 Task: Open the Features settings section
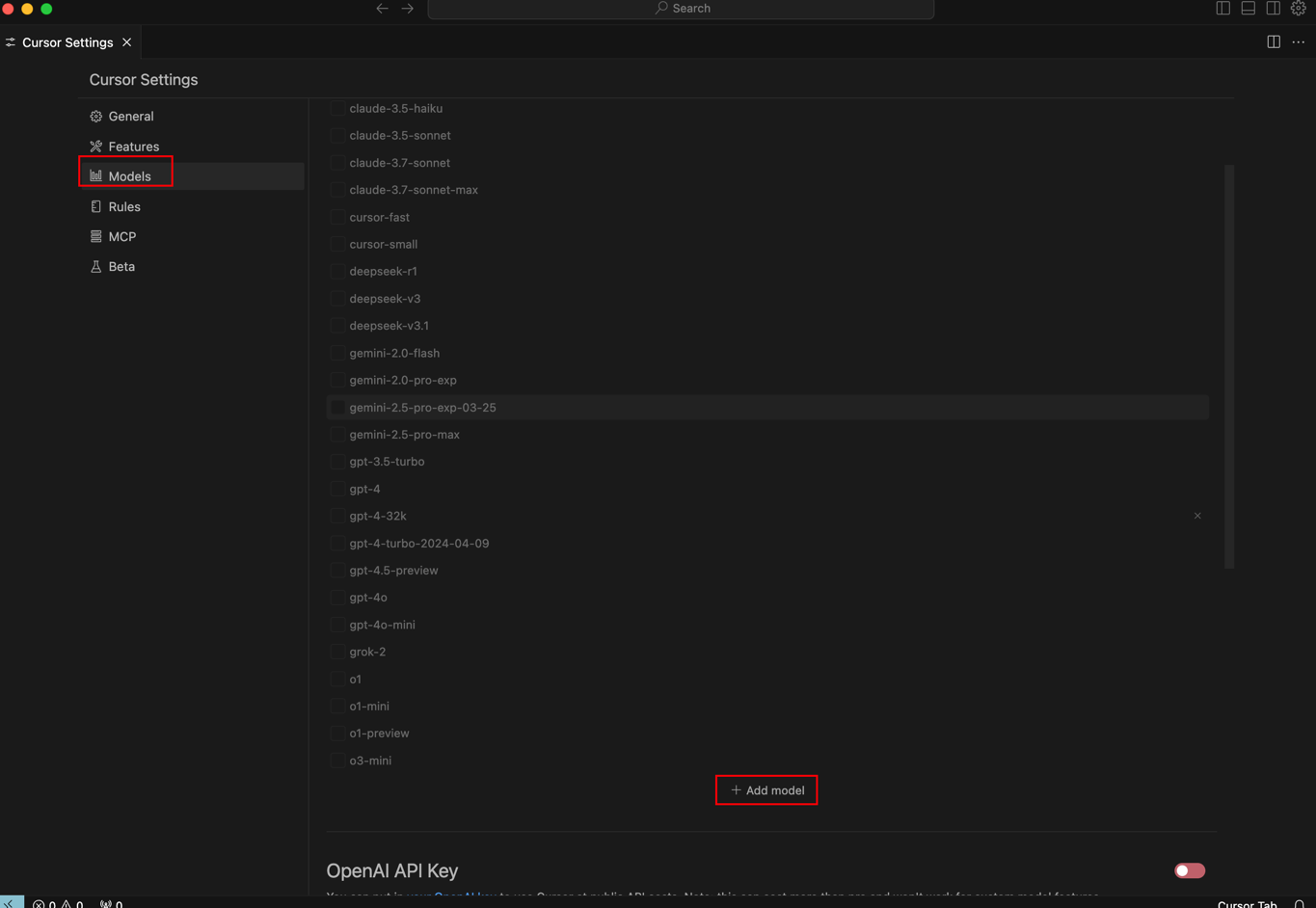click(x=191, y=147)
